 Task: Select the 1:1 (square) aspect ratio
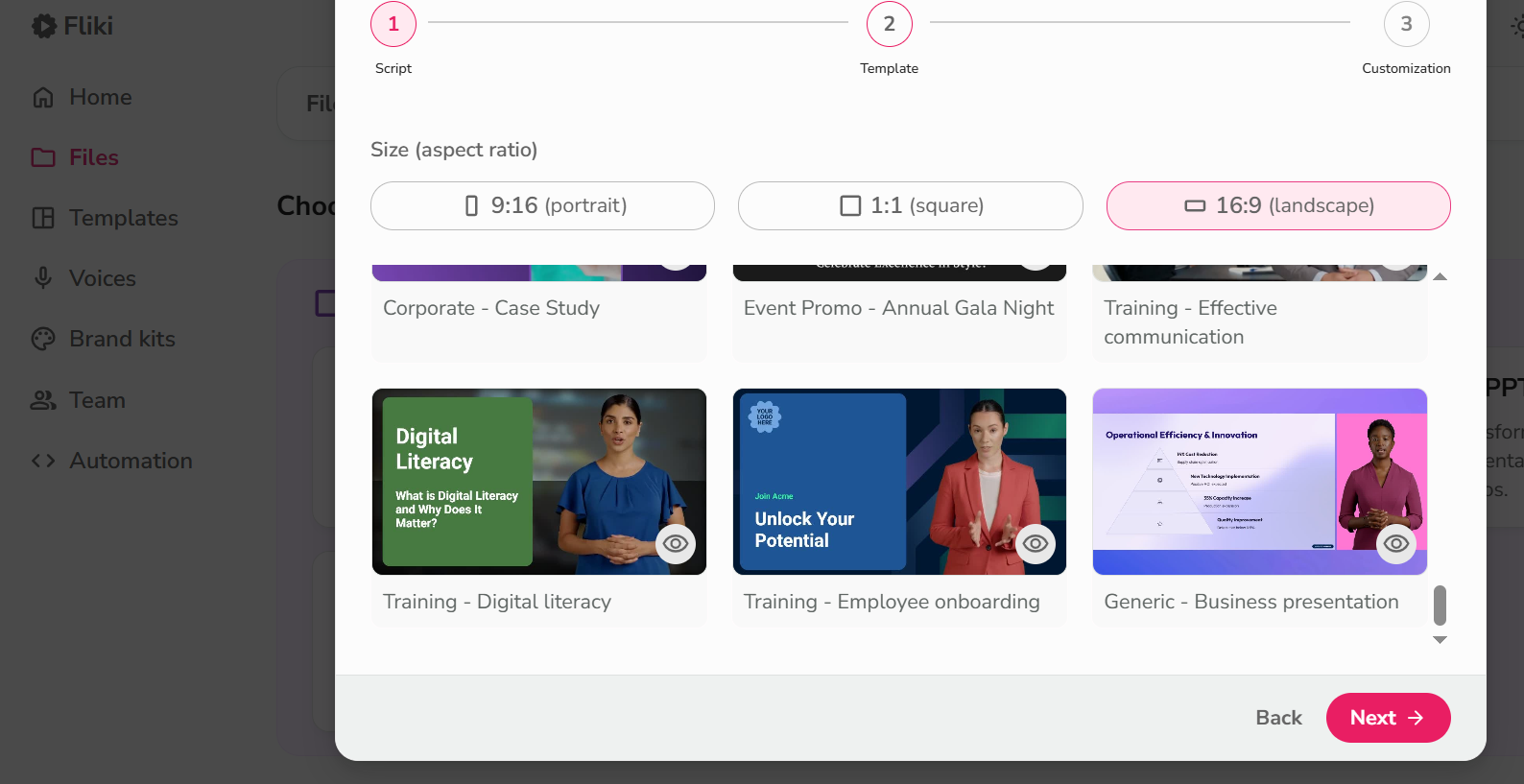coord(911,205)
